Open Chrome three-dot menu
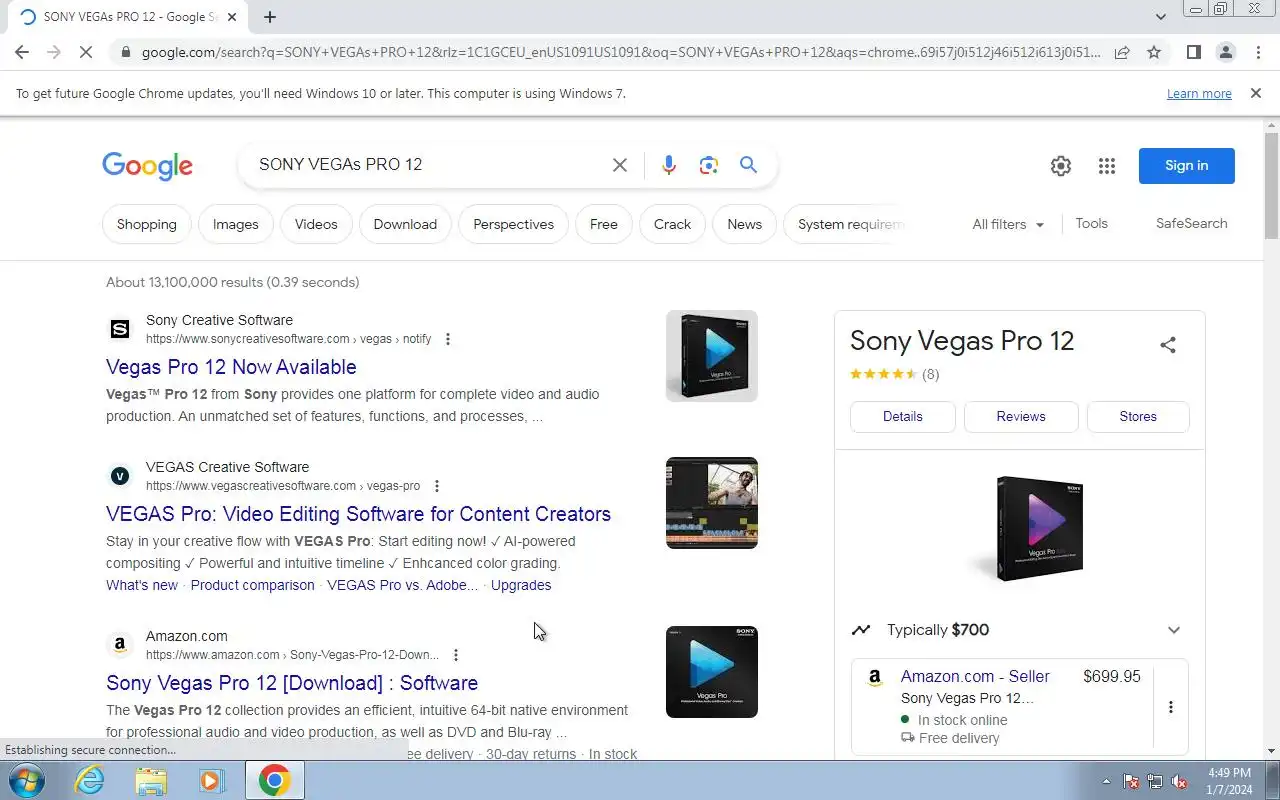The width and height of the screenshot is (1280, 800). [x=1258, y=52]
